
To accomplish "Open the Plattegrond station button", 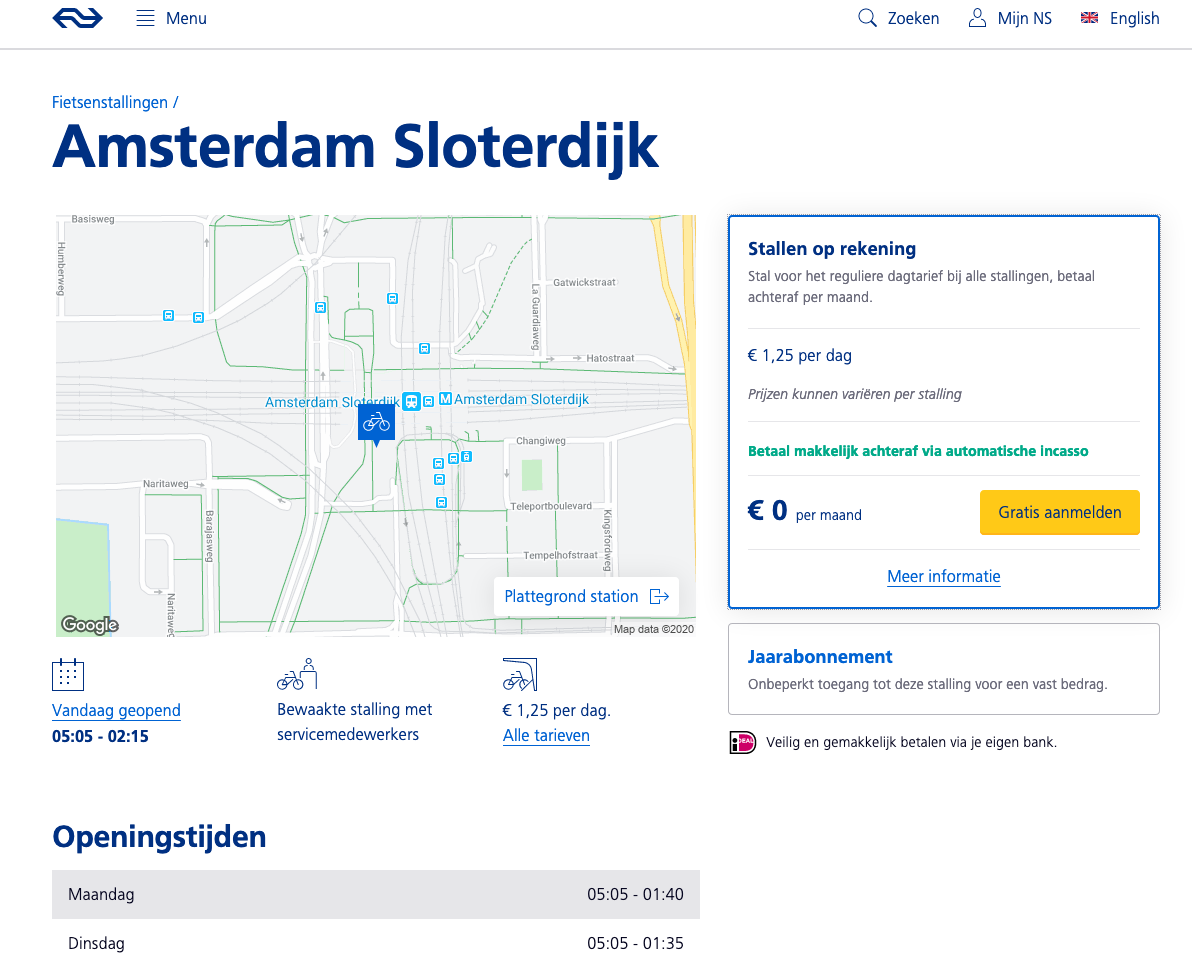I will point(586,597).
